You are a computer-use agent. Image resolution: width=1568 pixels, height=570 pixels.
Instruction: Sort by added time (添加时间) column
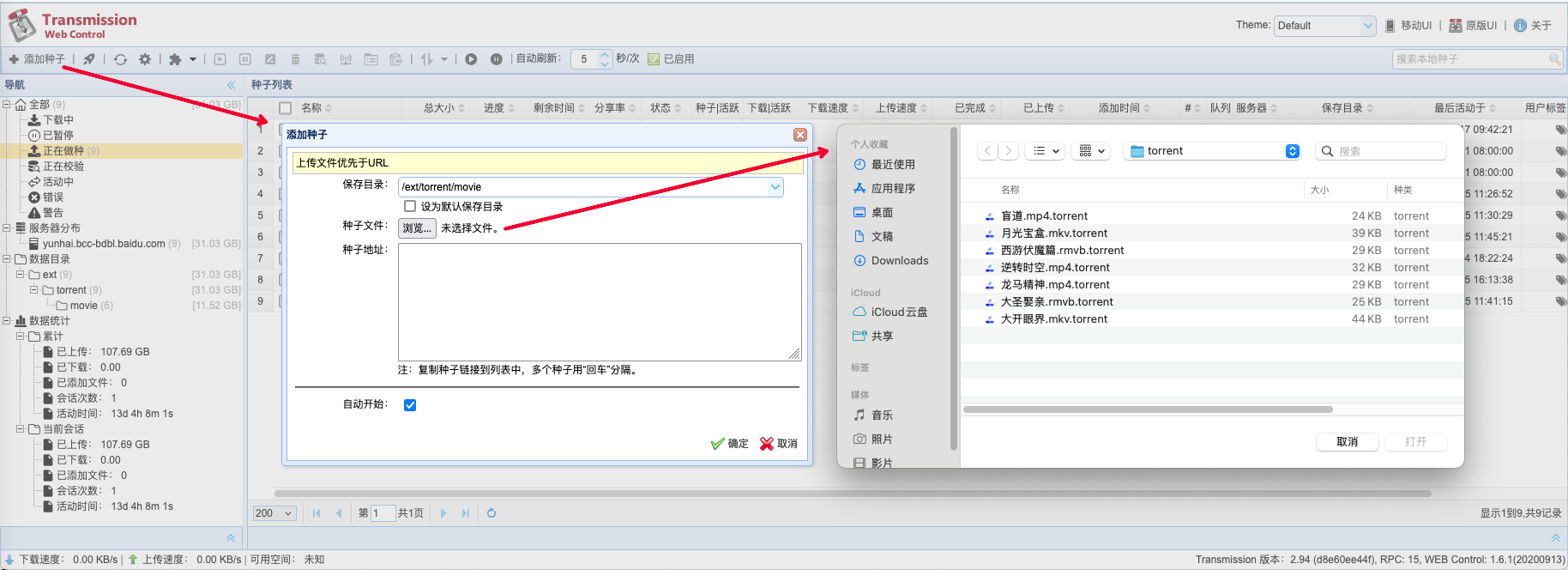[x=1125, y=108]
